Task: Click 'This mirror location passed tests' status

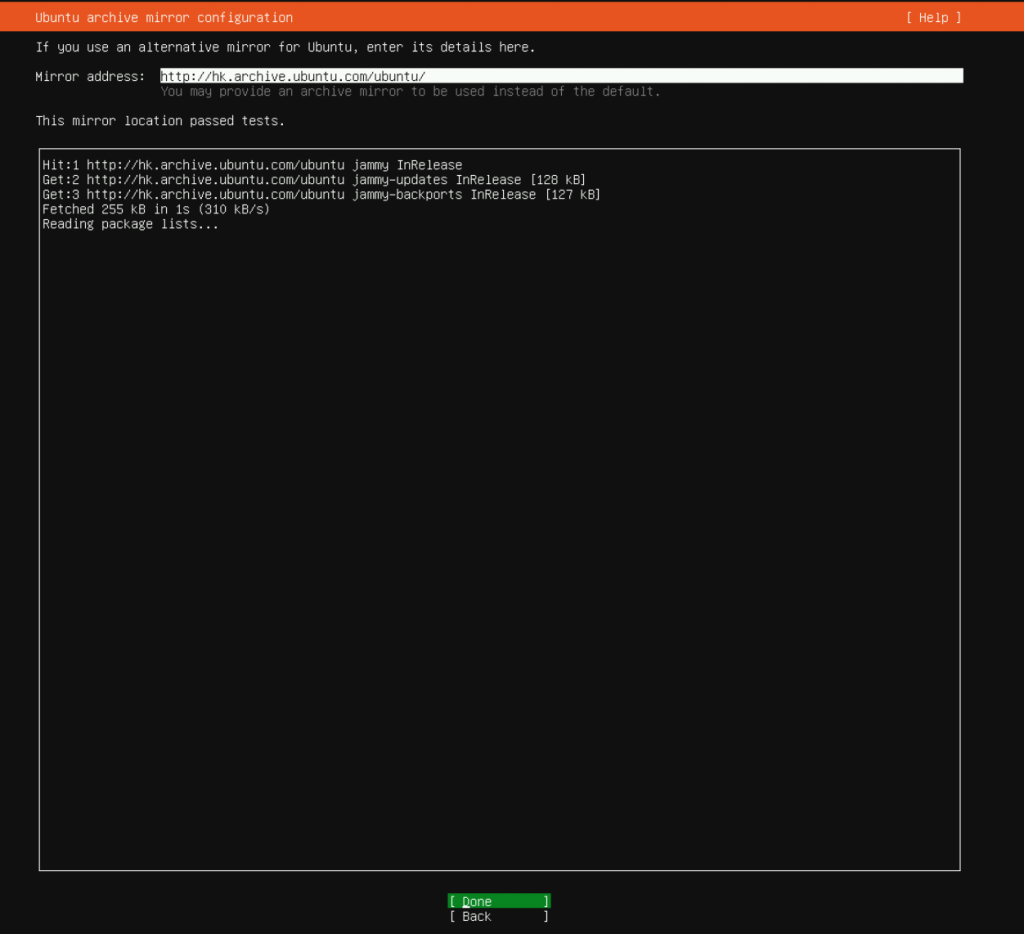Action: (160, 121)
